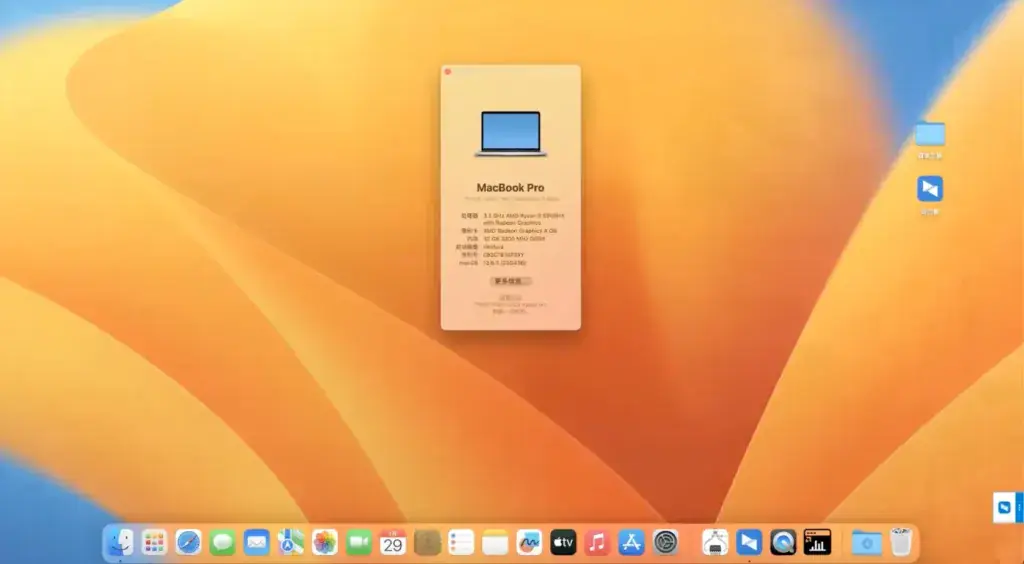
Task: Open the white utility app beside System Settings
Action: tap(715, 542)
